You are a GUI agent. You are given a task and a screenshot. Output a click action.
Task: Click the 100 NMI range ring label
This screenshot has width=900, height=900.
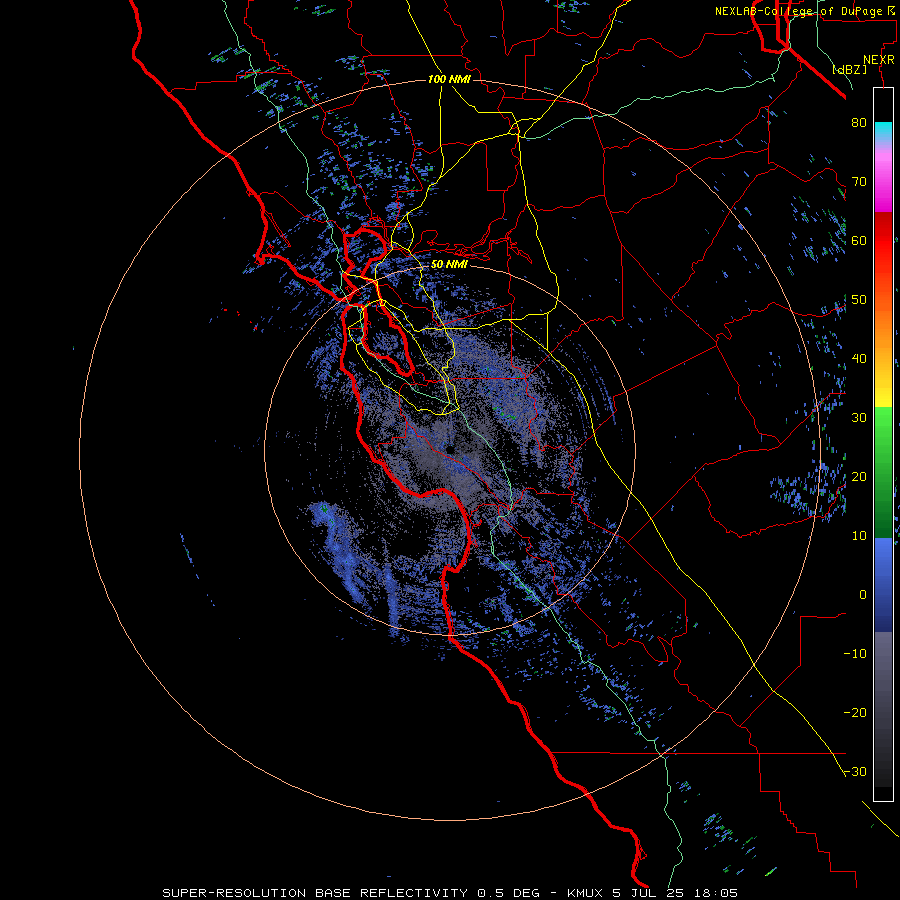[449, 79]
